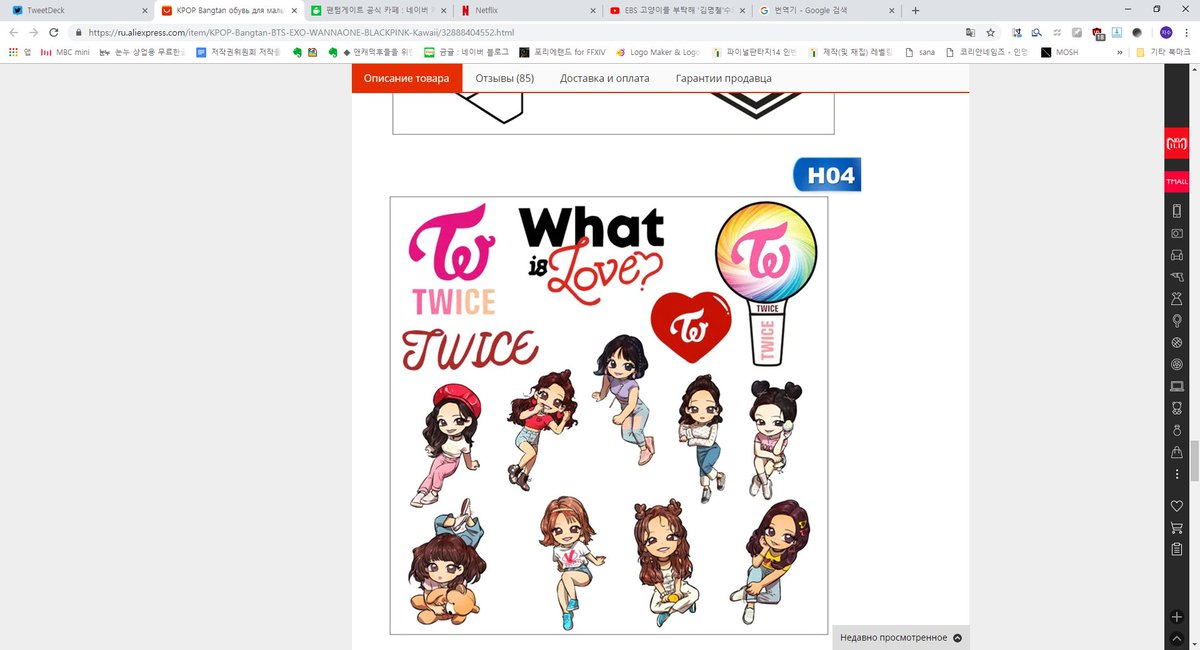The image size is (1200, 650).
Task: Open the 기타 북마크 bookmarks folder
Action: pos(1165,52)
